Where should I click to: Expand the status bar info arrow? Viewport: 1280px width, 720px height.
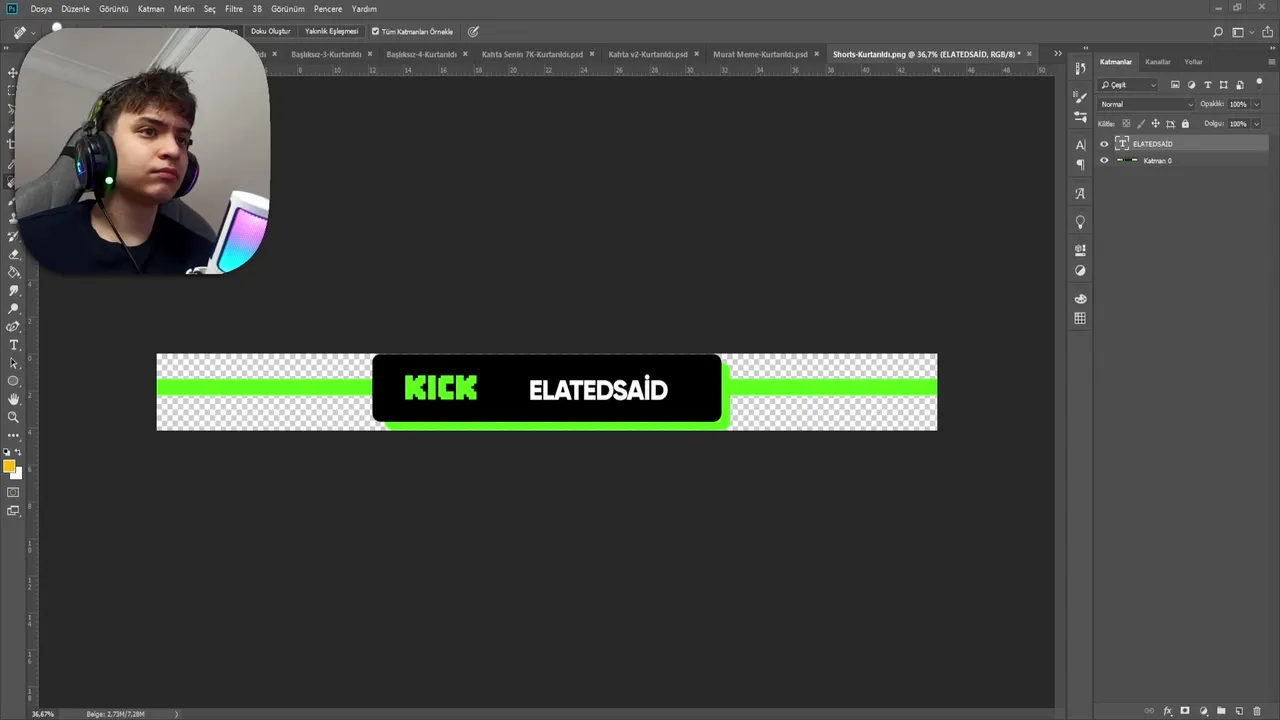point(177,714)
